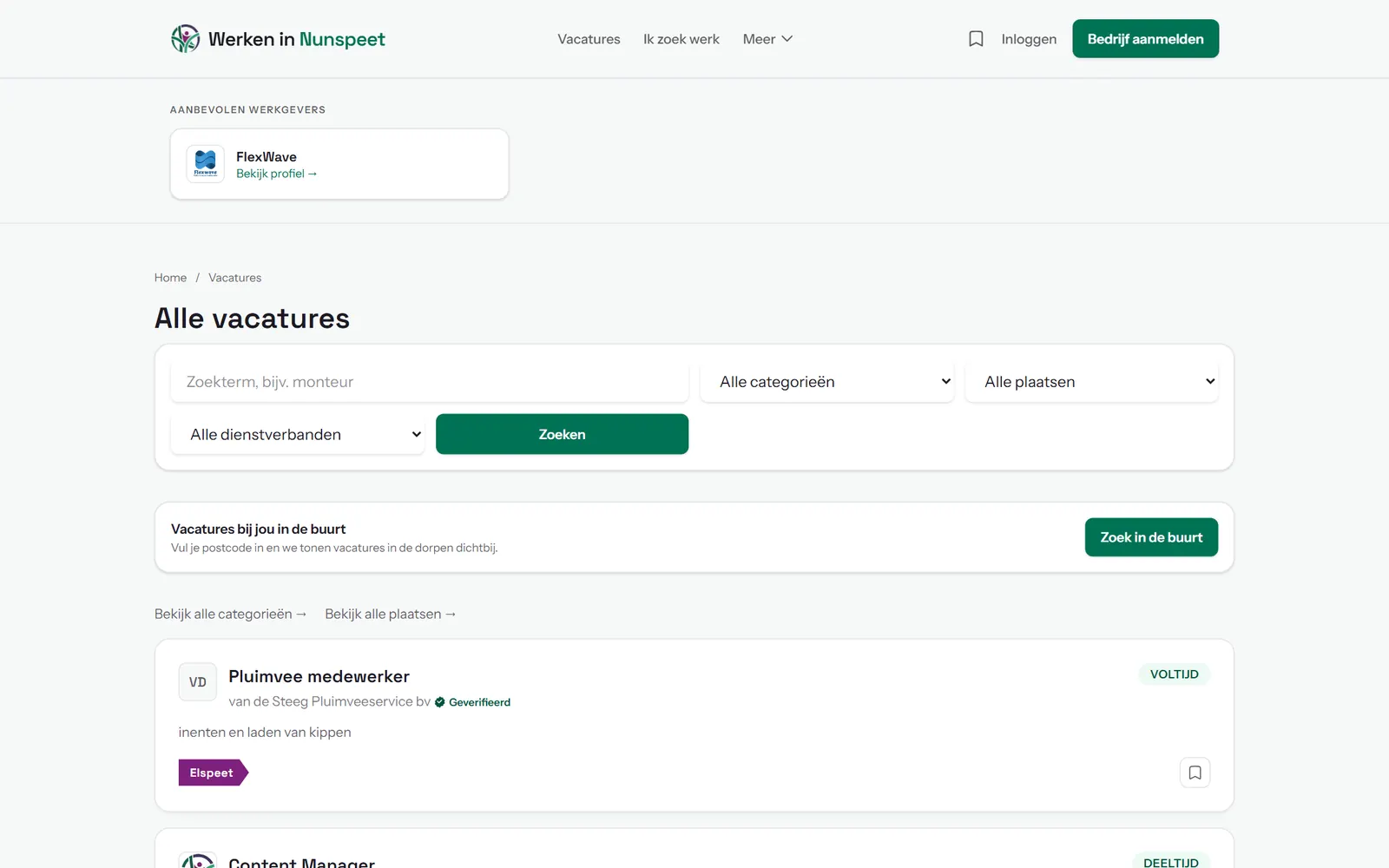The width and height of the screenshot is (1389, 868).
Task: Open the Pluimvee medewerker vacancy title
Action: click(319, 676)
